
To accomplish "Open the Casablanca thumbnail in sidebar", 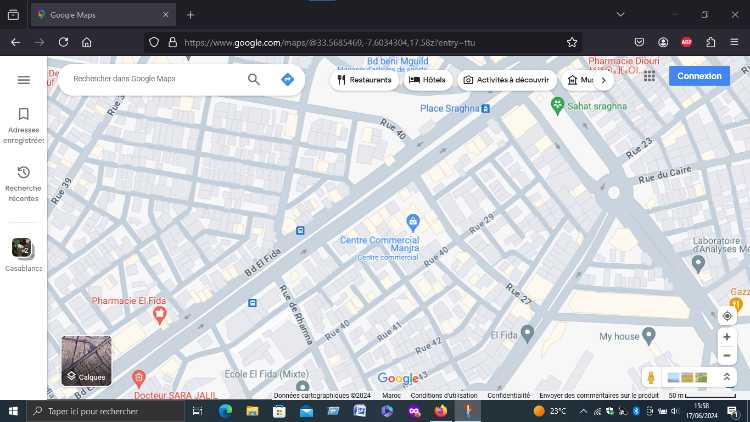I will pyautogui.click(x=23, y=250).
